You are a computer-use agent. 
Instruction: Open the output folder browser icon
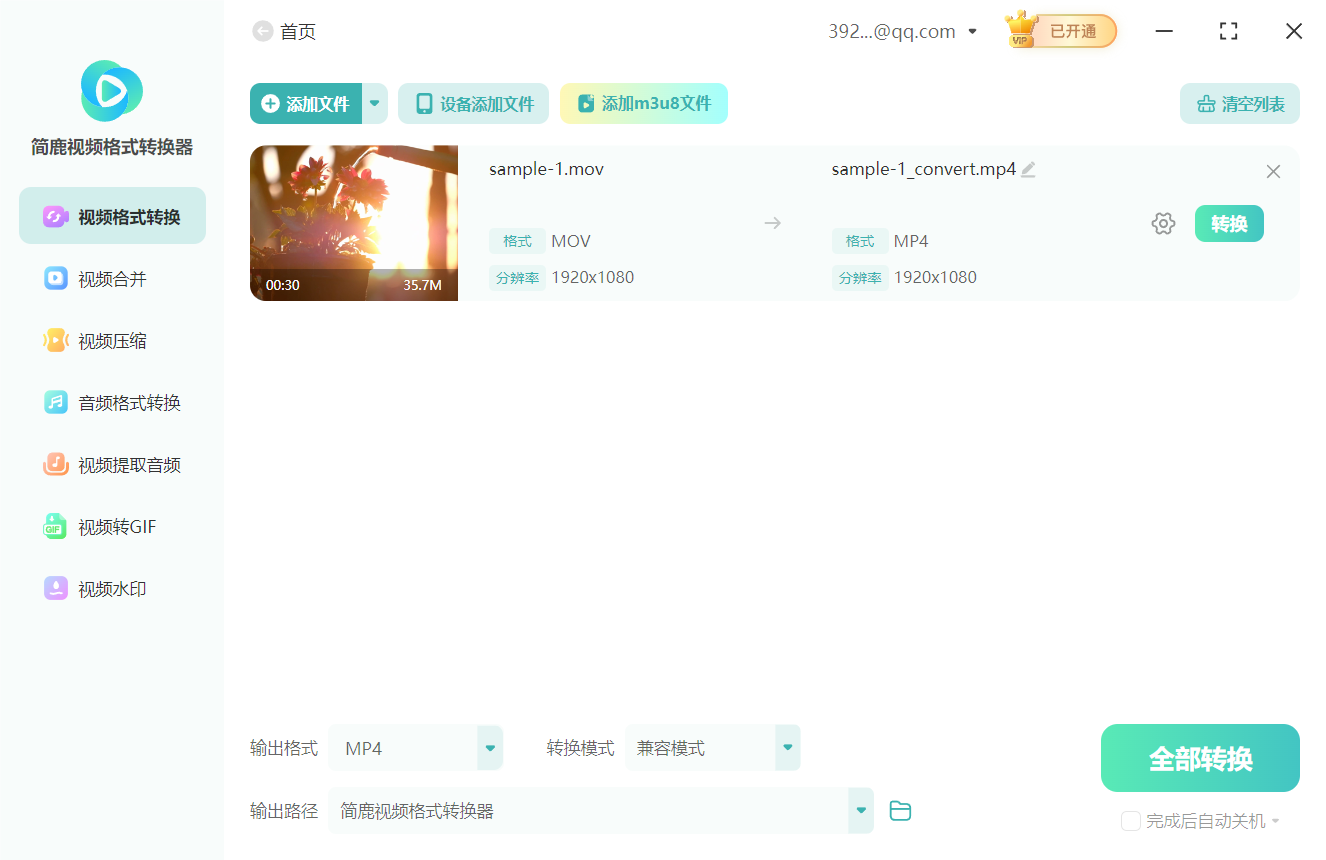(x=900, y=810)
